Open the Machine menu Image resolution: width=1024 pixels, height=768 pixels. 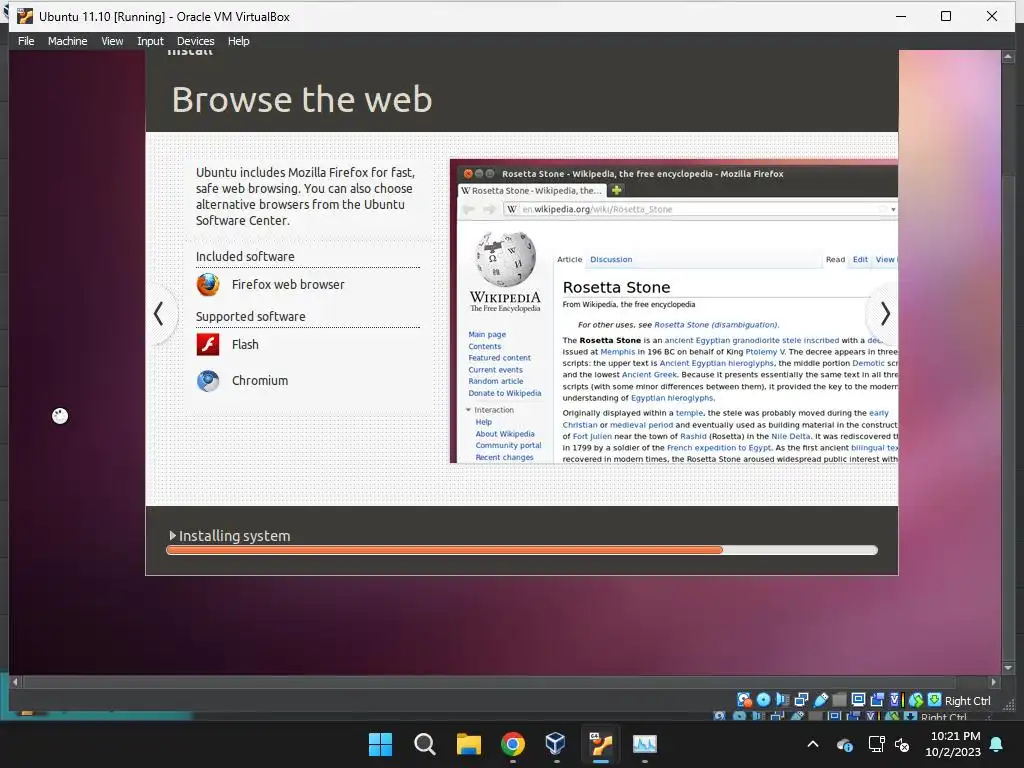pyautogui.click(x=67, y=41)
